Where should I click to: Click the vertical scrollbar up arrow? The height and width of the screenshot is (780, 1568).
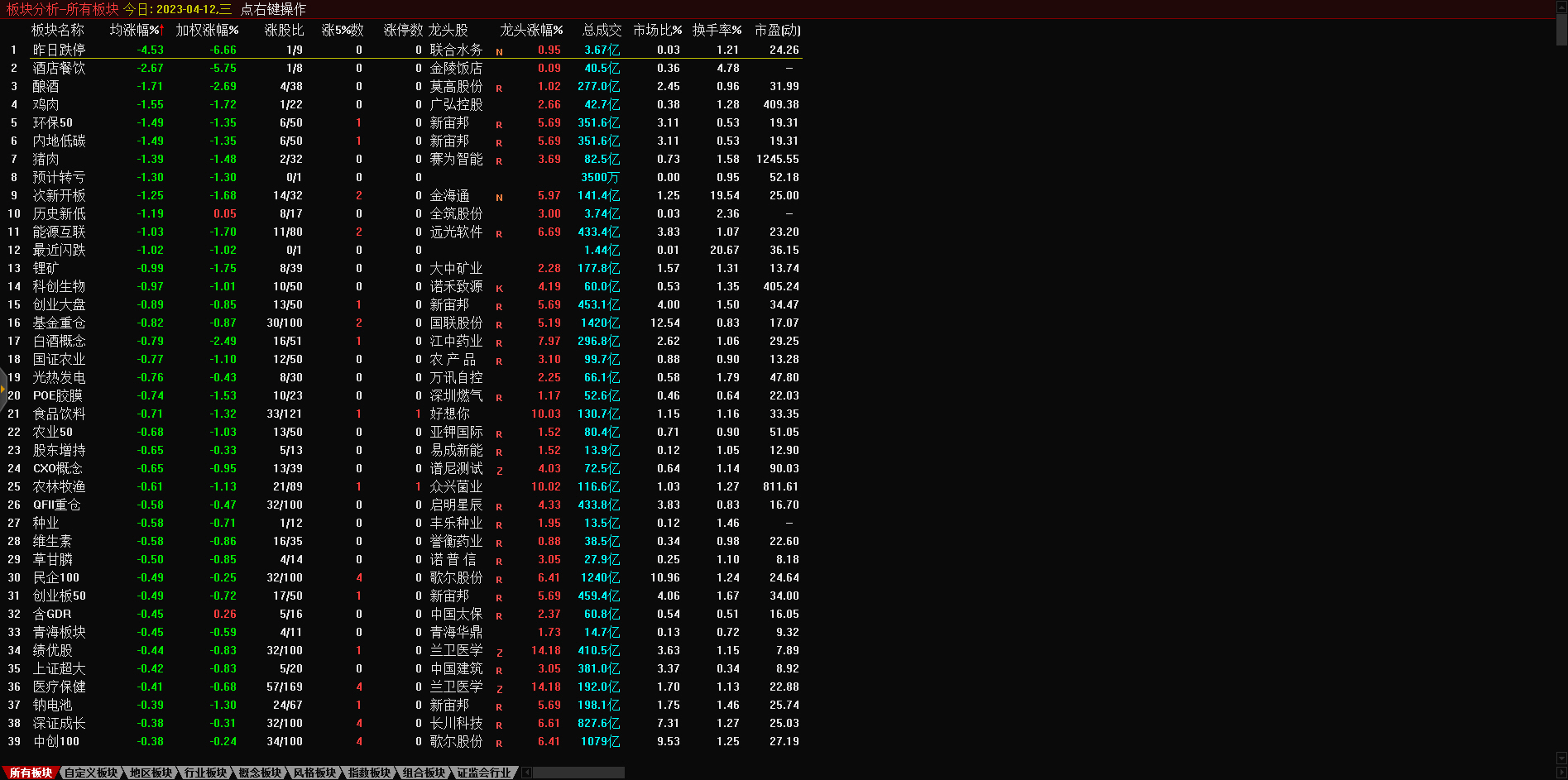point(1561,6)
